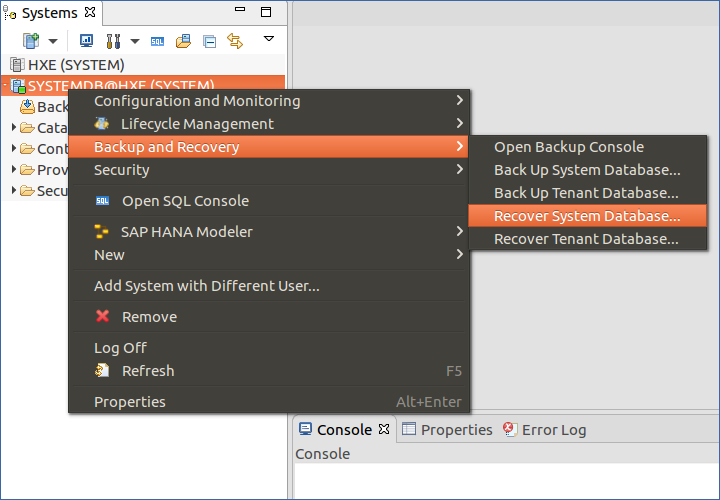Image resolution: width=720 pixels, height=500 pixels.
Task: Choose Add System with Different User
Action: [x=269, y=286]
